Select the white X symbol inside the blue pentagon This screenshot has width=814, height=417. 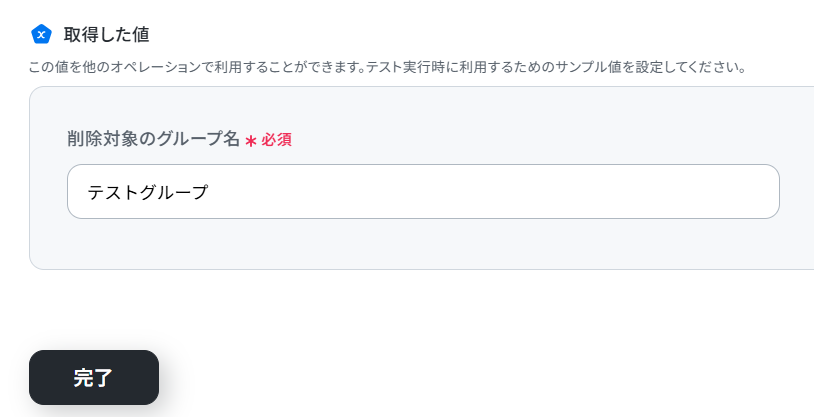(41, 35)
